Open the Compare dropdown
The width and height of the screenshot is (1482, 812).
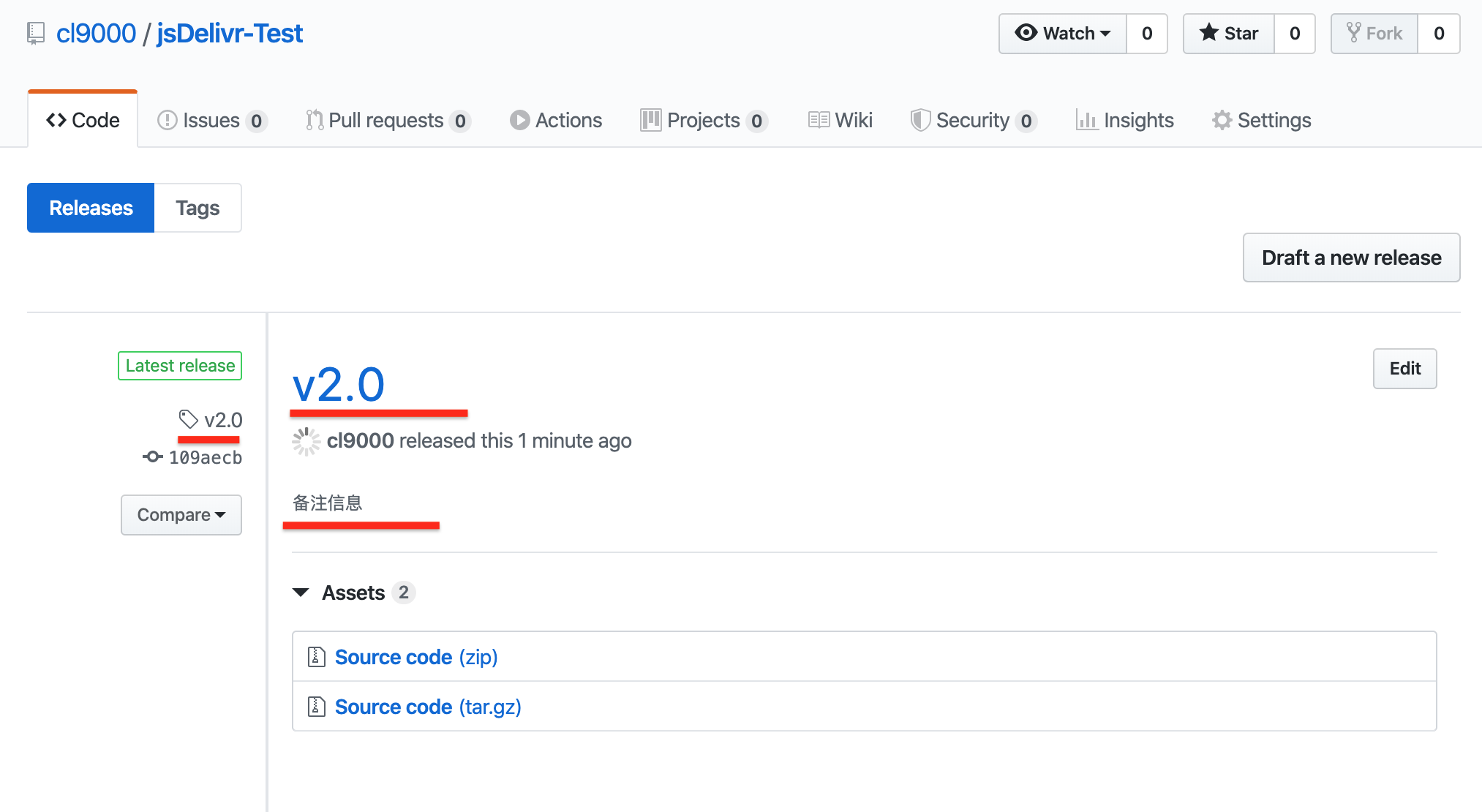pyautogui.click(x=181, y=515)
